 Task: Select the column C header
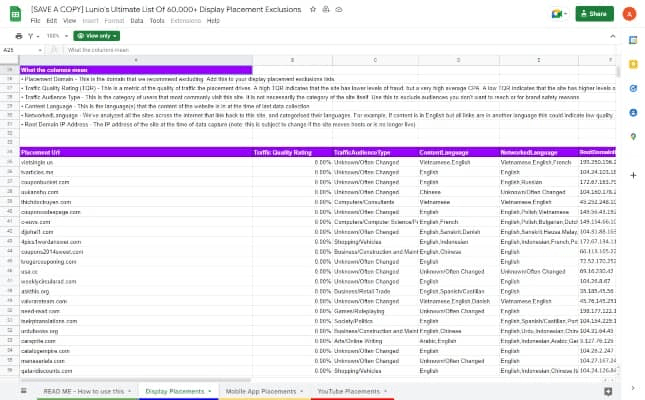click(375, 60)
